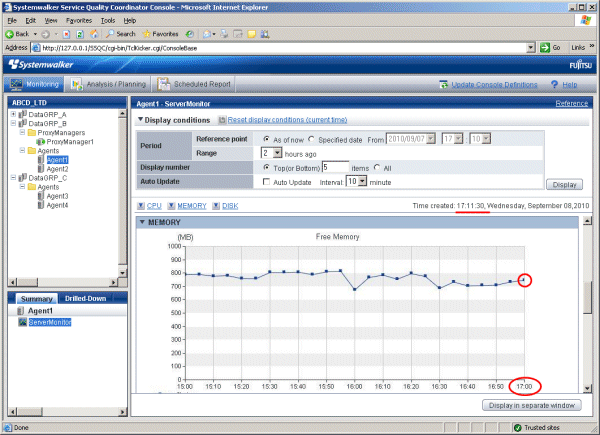Click the Print icon in the IE toolbar
Image resolution: width=600 pixels, height=435 pixels.
224,34
